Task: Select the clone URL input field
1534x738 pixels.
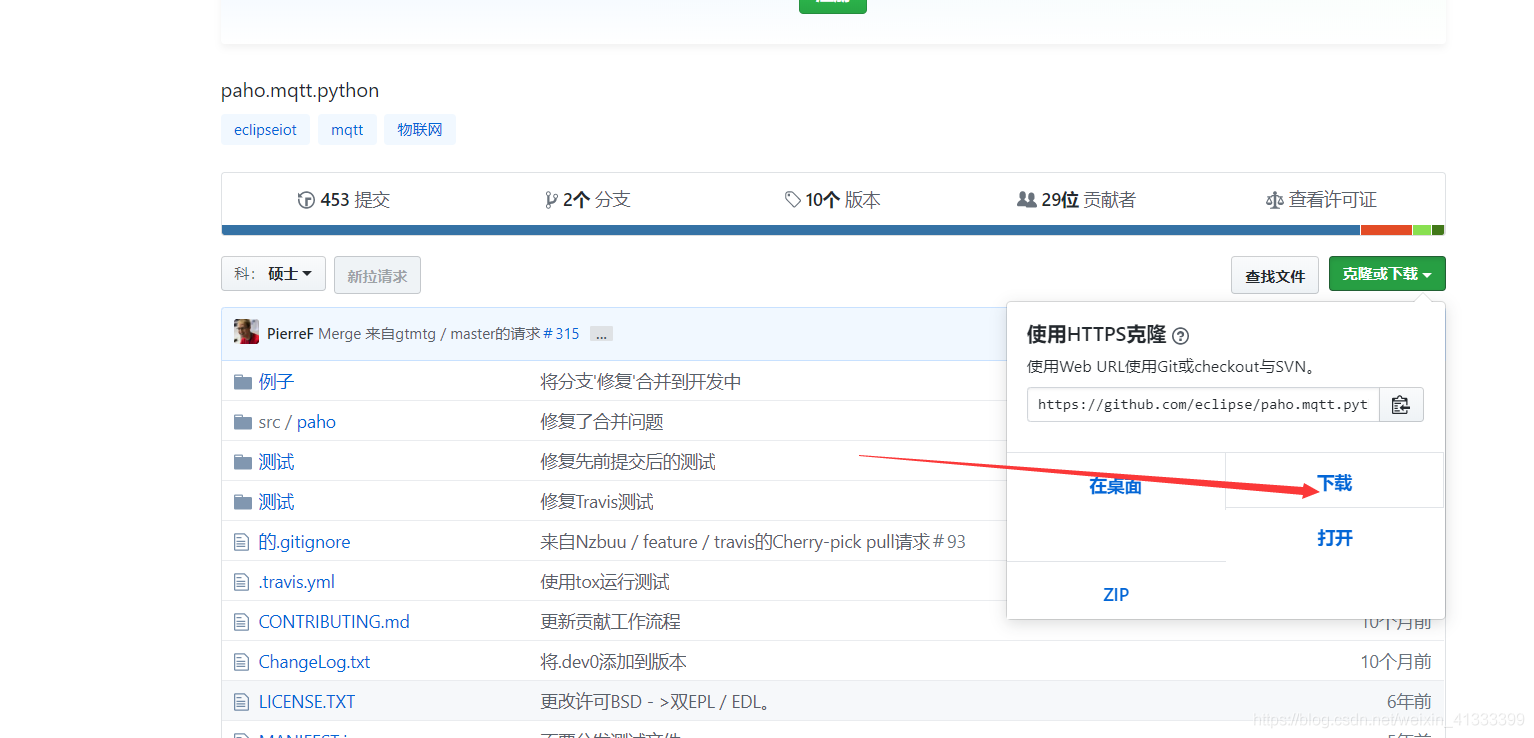Action: [1203, 405]
